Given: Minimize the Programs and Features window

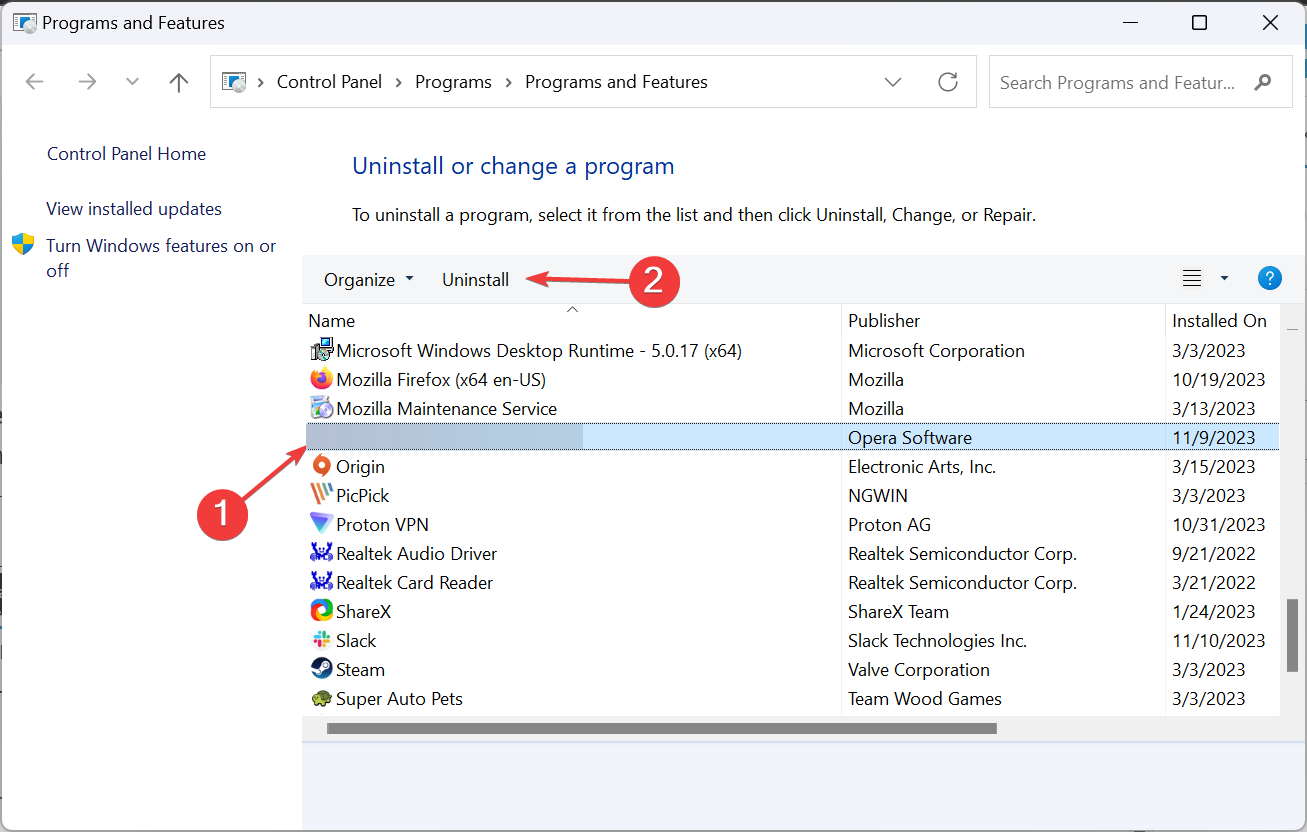Looking at the screenshot, I should point(1130,22).
